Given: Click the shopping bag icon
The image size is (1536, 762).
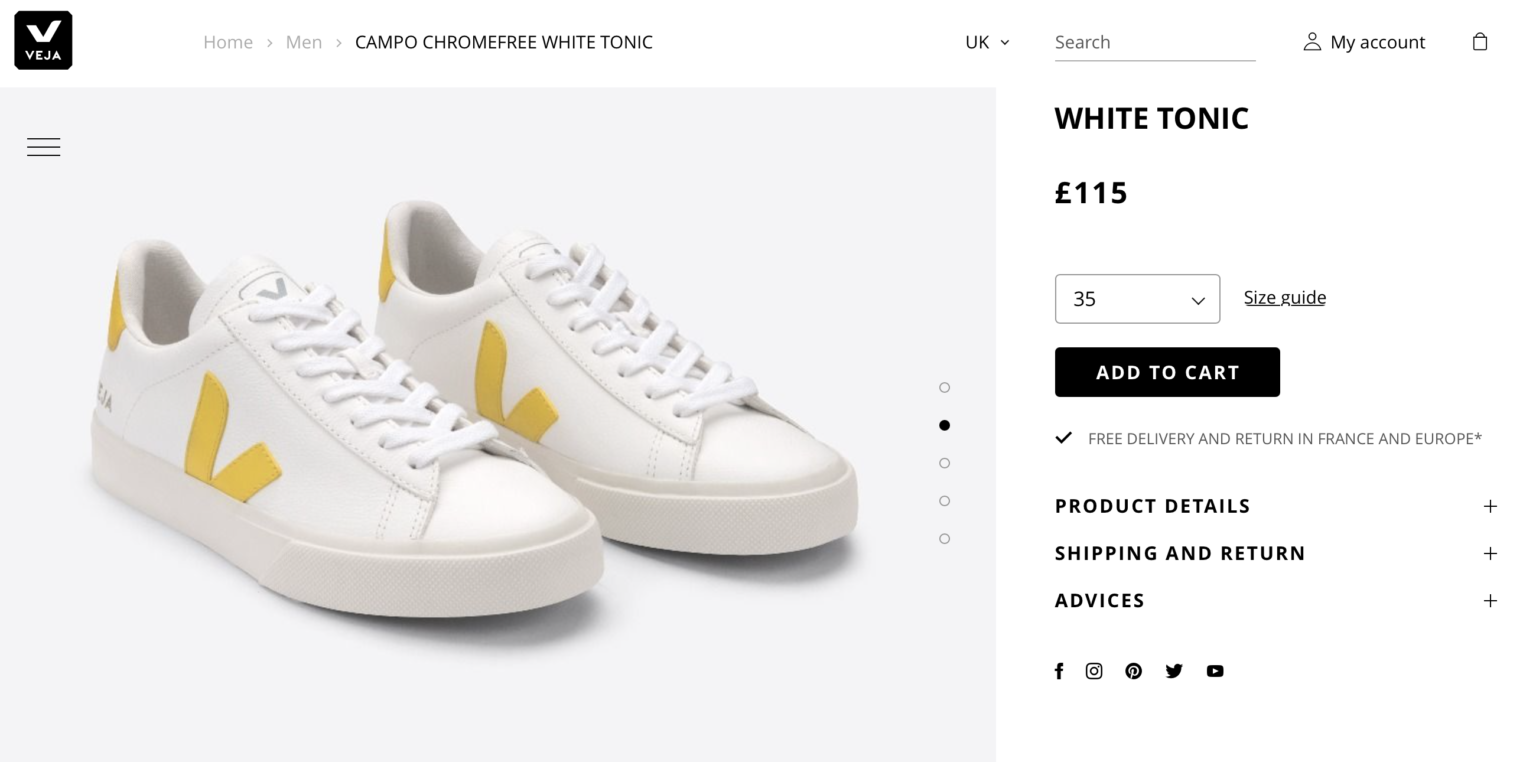Looking at the screenshot, I should (1479, 41).
